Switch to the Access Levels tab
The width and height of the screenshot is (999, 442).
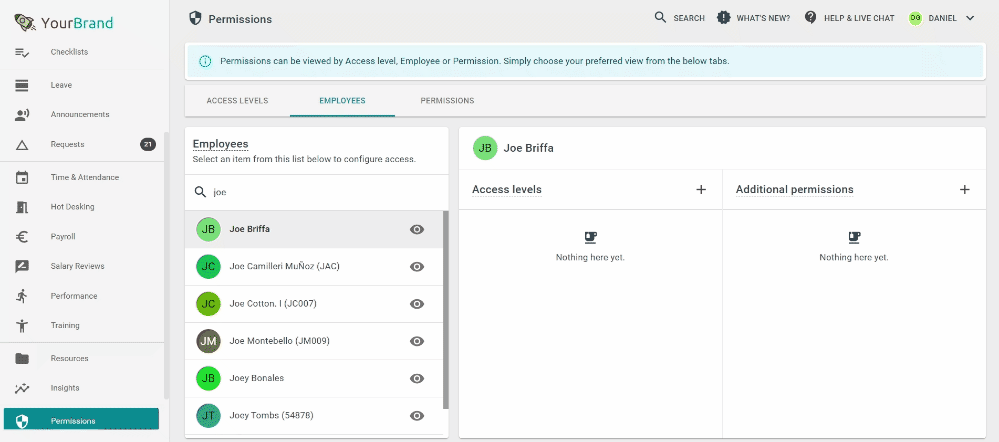point(237,101)
